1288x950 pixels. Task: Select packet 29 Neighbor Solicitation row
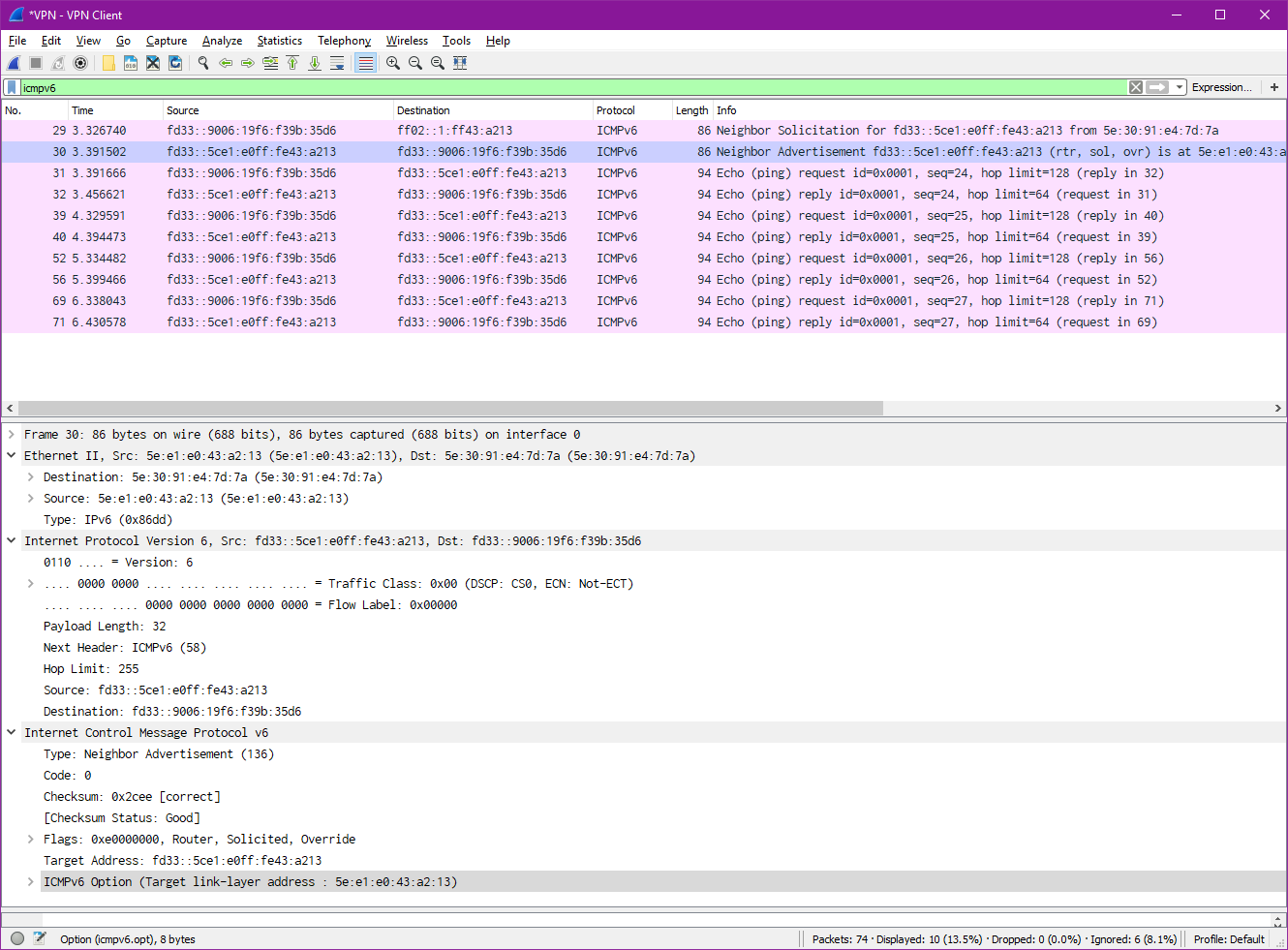click(644, 131)
